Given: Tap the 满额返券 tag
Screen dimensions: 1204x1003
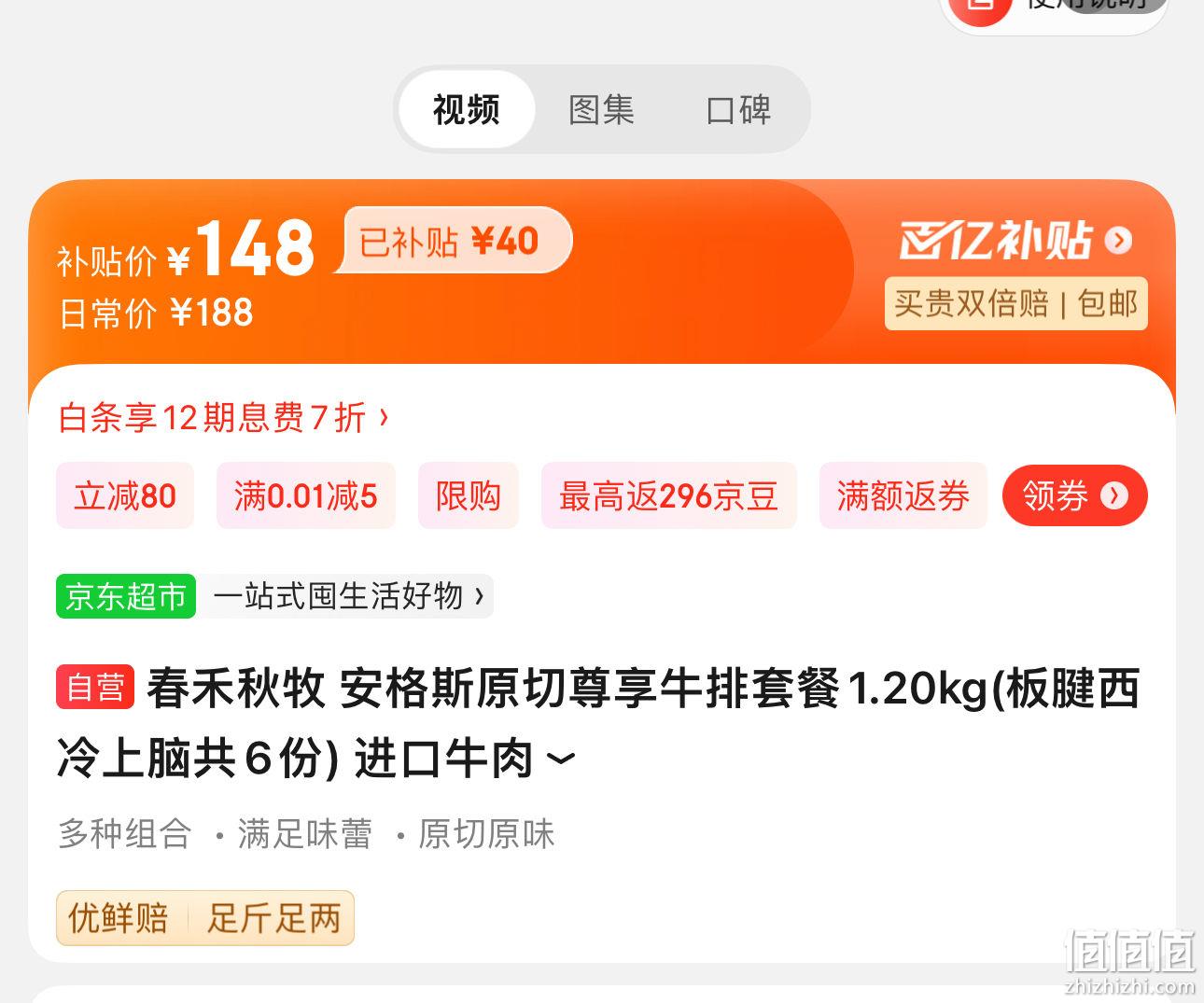Looking at the screenshot, I should coord(903,495).
